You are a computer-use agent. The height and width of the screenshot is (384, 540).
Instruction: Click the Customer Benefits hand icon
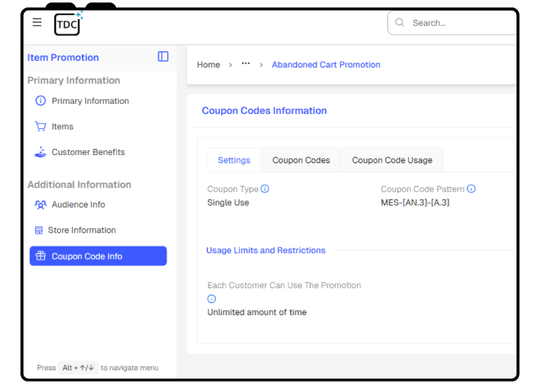coord(41,152)
